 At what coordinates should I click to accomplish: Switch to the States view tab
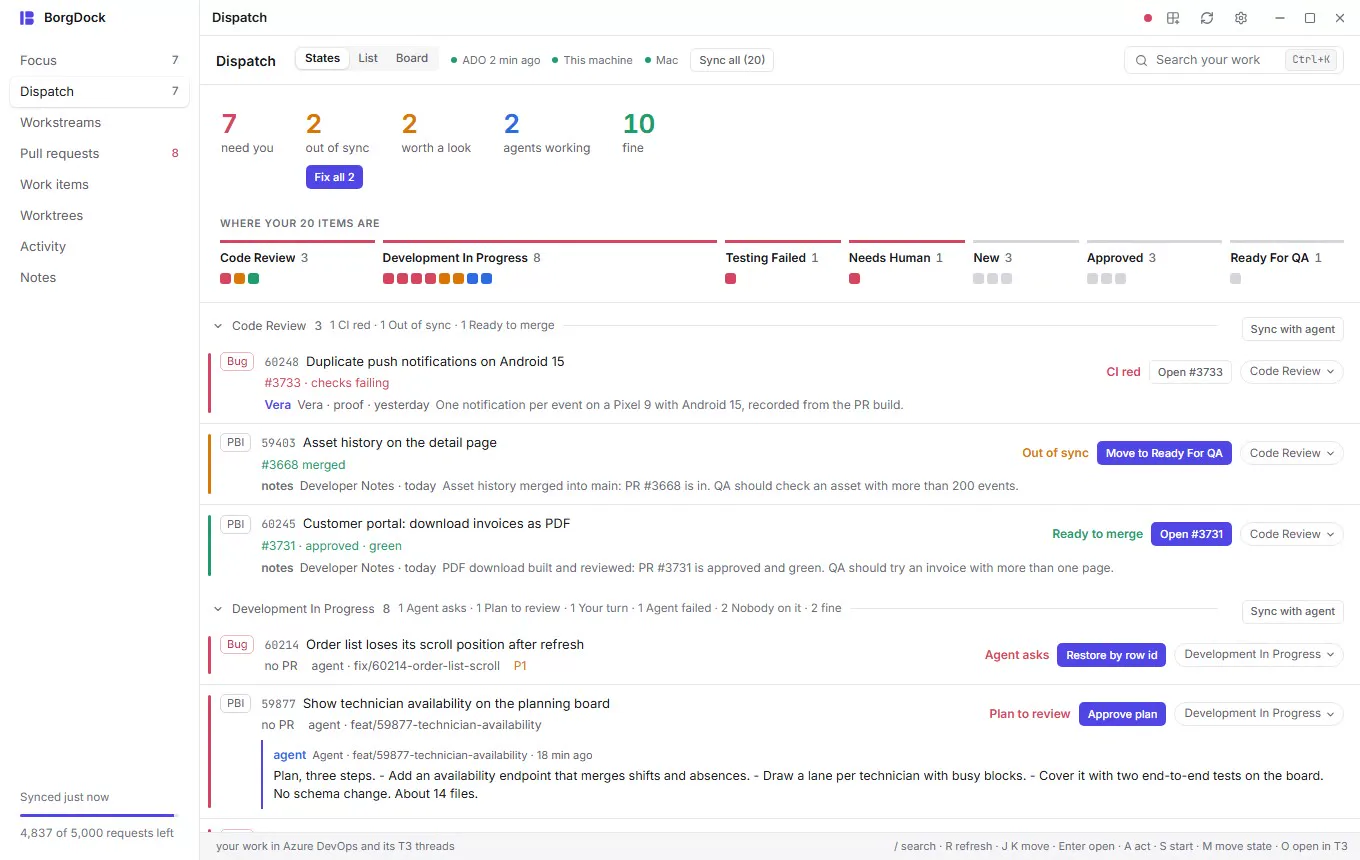coord(322,58)
